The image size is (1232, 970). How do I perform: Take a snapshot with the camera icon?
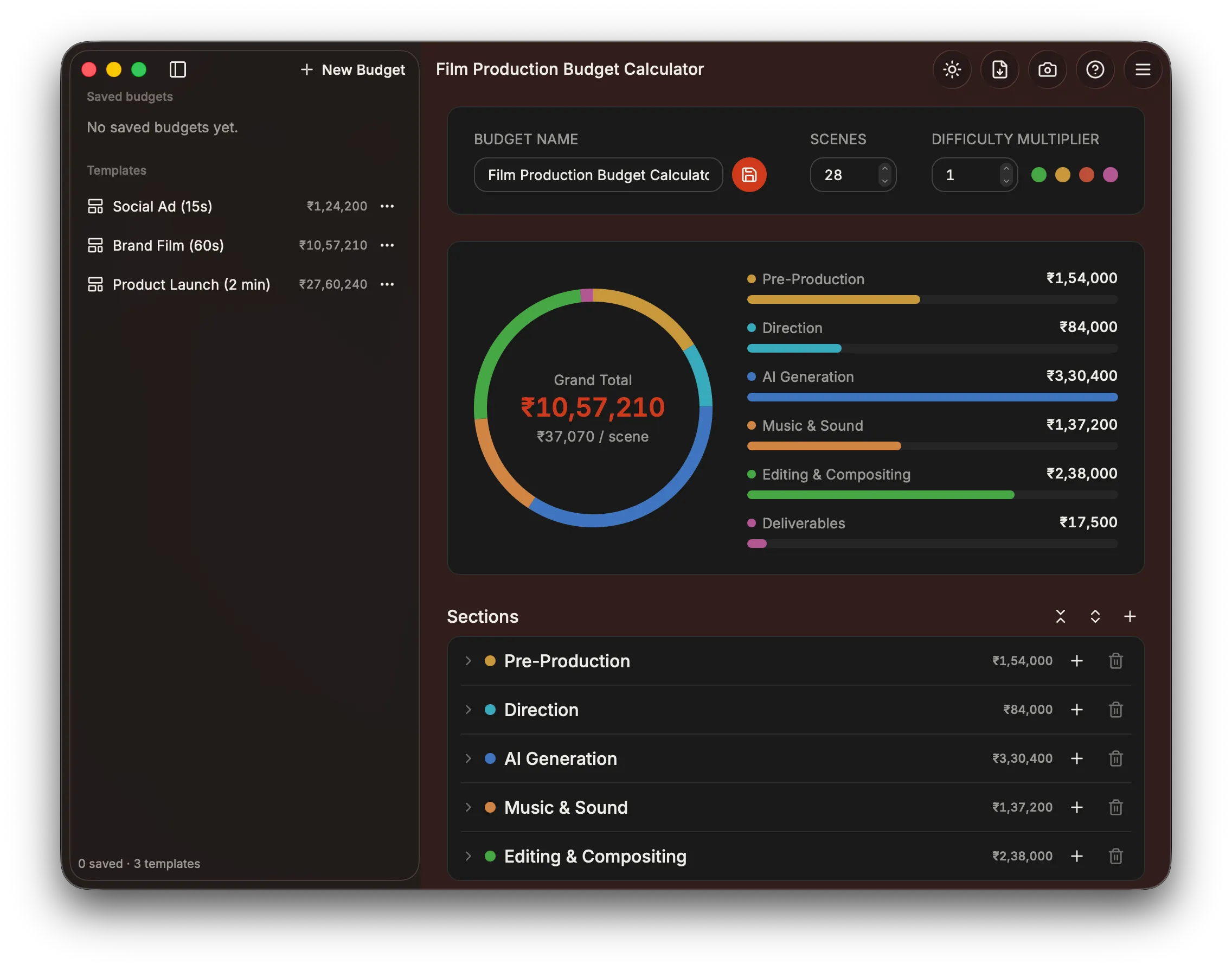pos(1048,69)
